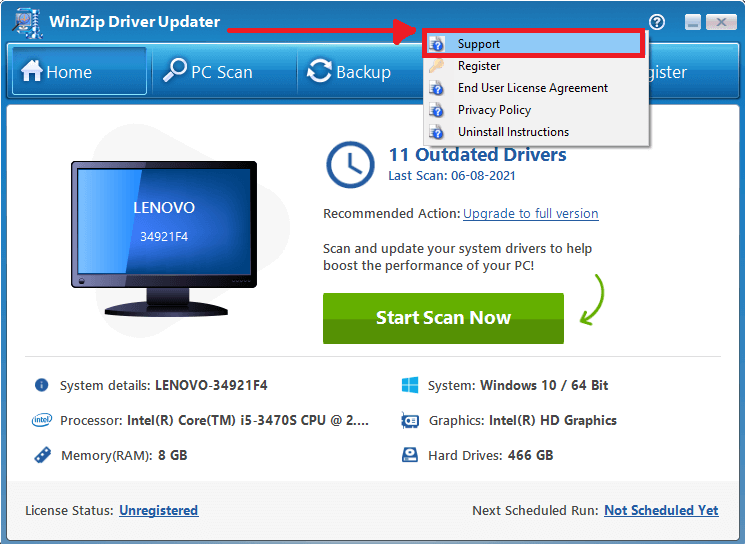Click the Windows logo by System

410,385
